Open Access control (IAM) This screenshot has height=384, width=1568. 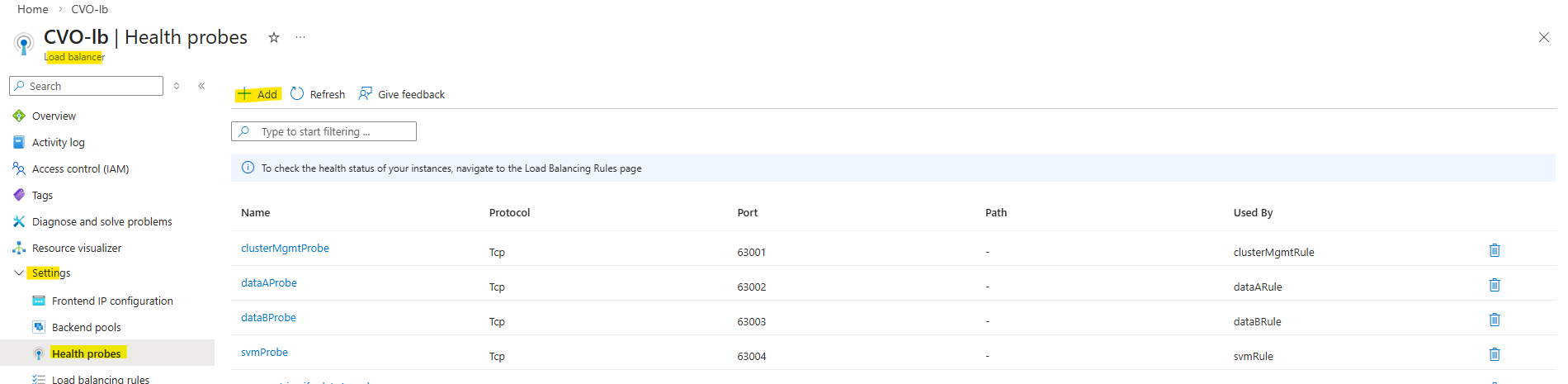[x=80, y=168]
